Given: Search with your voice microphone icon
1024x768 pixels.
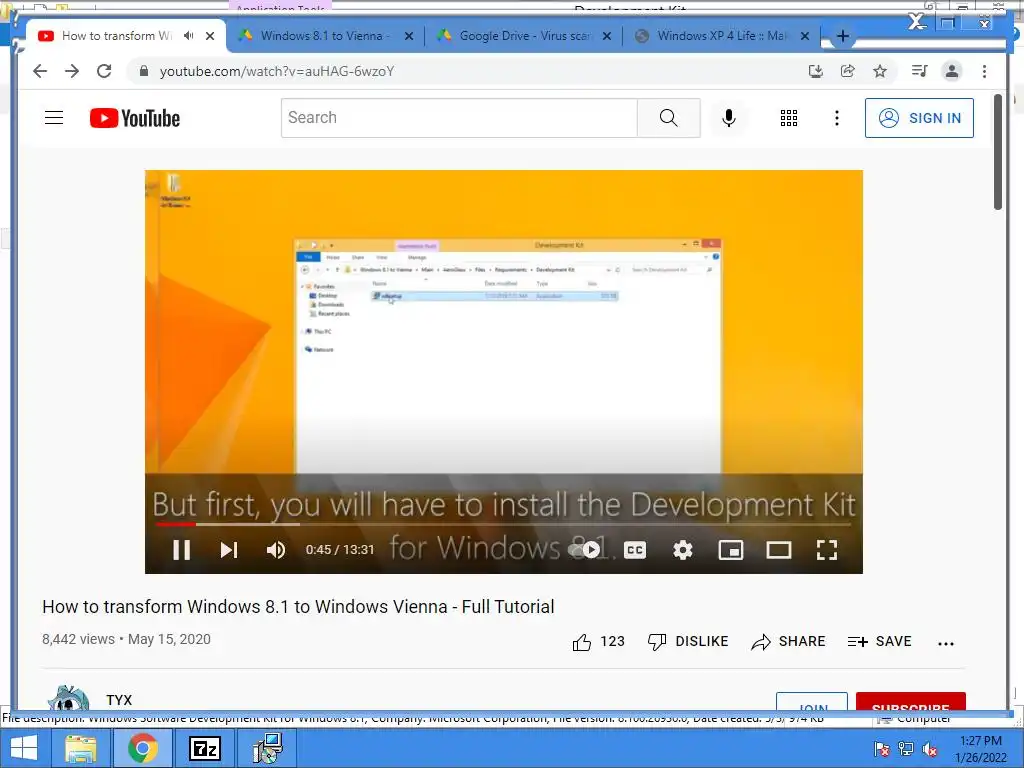Looking at the screenshot, I should (x=729, y=118).
